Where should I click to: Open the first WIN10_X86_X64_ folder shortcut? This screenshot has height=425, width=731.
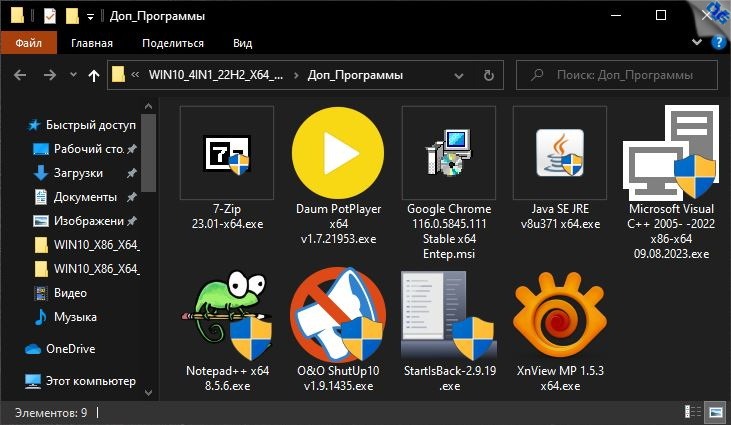pos(87,245)
